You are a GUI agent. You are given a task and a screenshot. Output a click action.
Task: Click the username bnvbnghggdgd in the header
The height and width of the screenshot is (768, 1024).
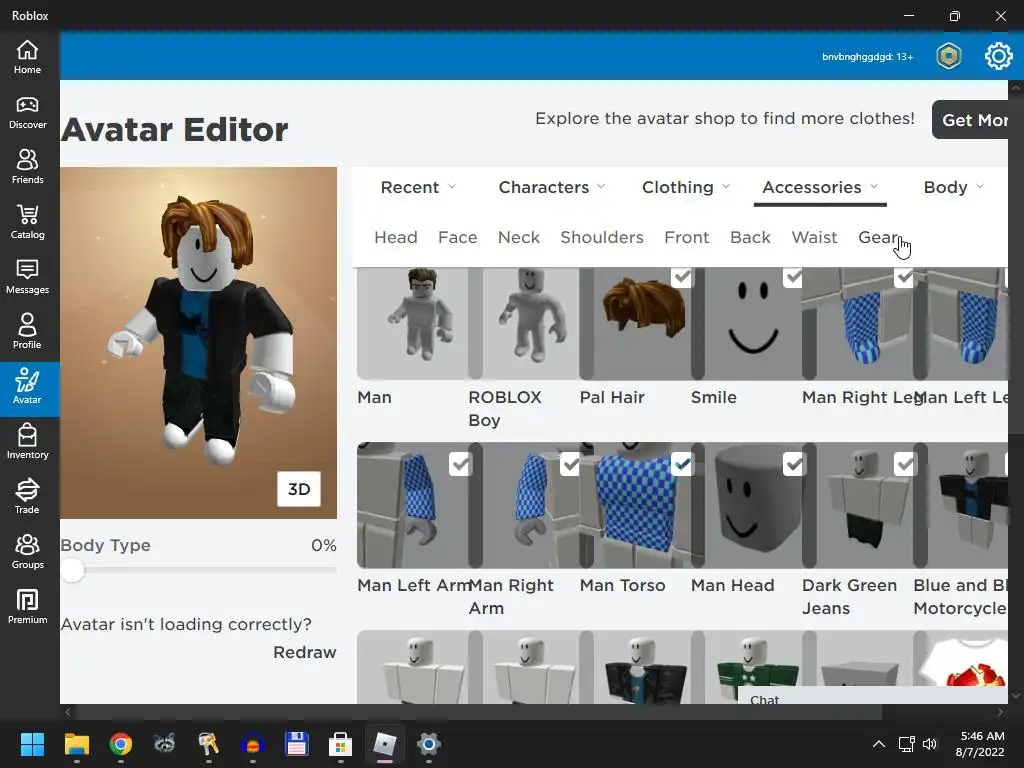click(867, 57)
